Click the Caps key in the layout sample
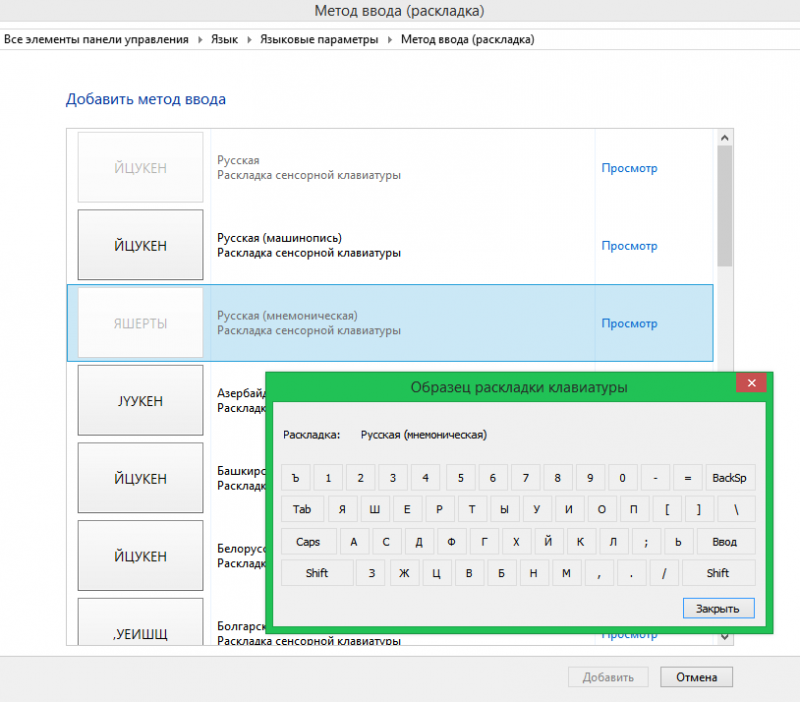Viewport: 800px width, 702px height. (x=308, y=542)
